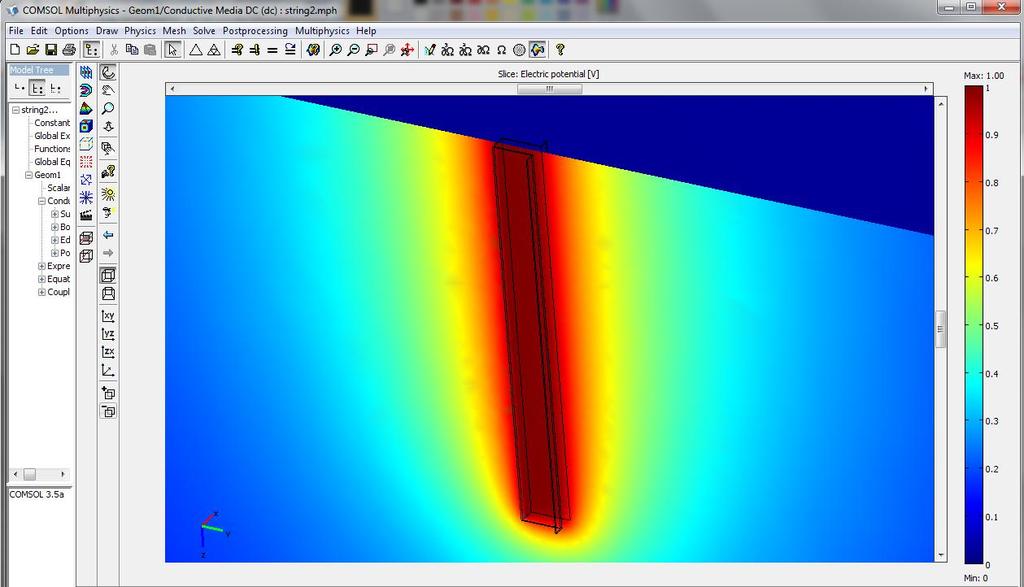Click the Edge plot icon
Screen dimensions: 1024x587
coord(86,144)
